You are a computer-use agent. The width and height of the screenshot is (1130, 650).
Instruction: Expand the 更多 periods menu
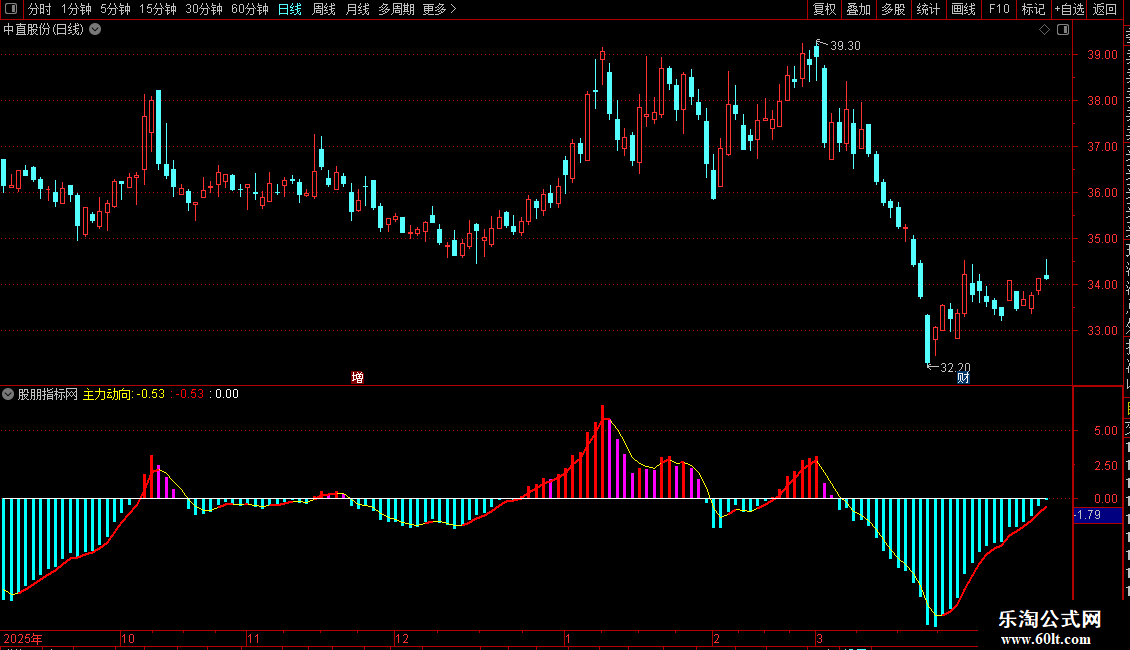pos(440,9)
